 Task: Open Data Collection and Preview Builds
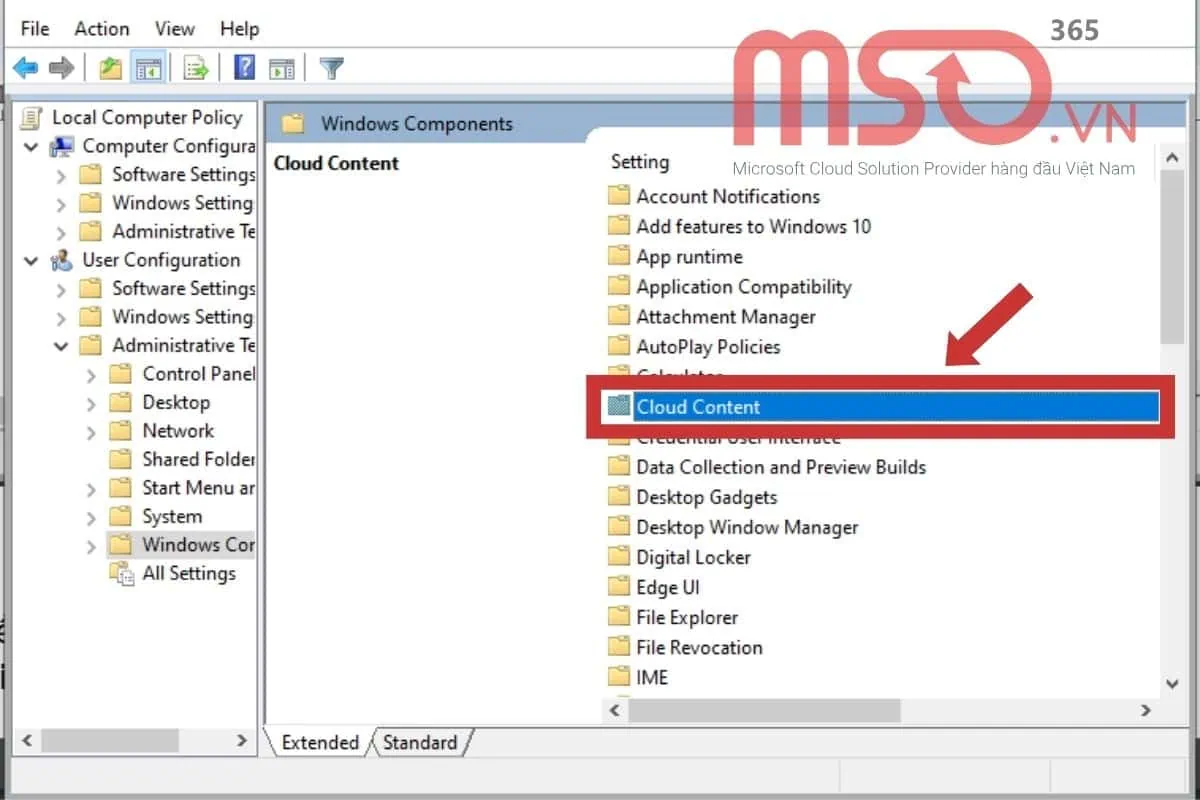(x=781, y=466)
